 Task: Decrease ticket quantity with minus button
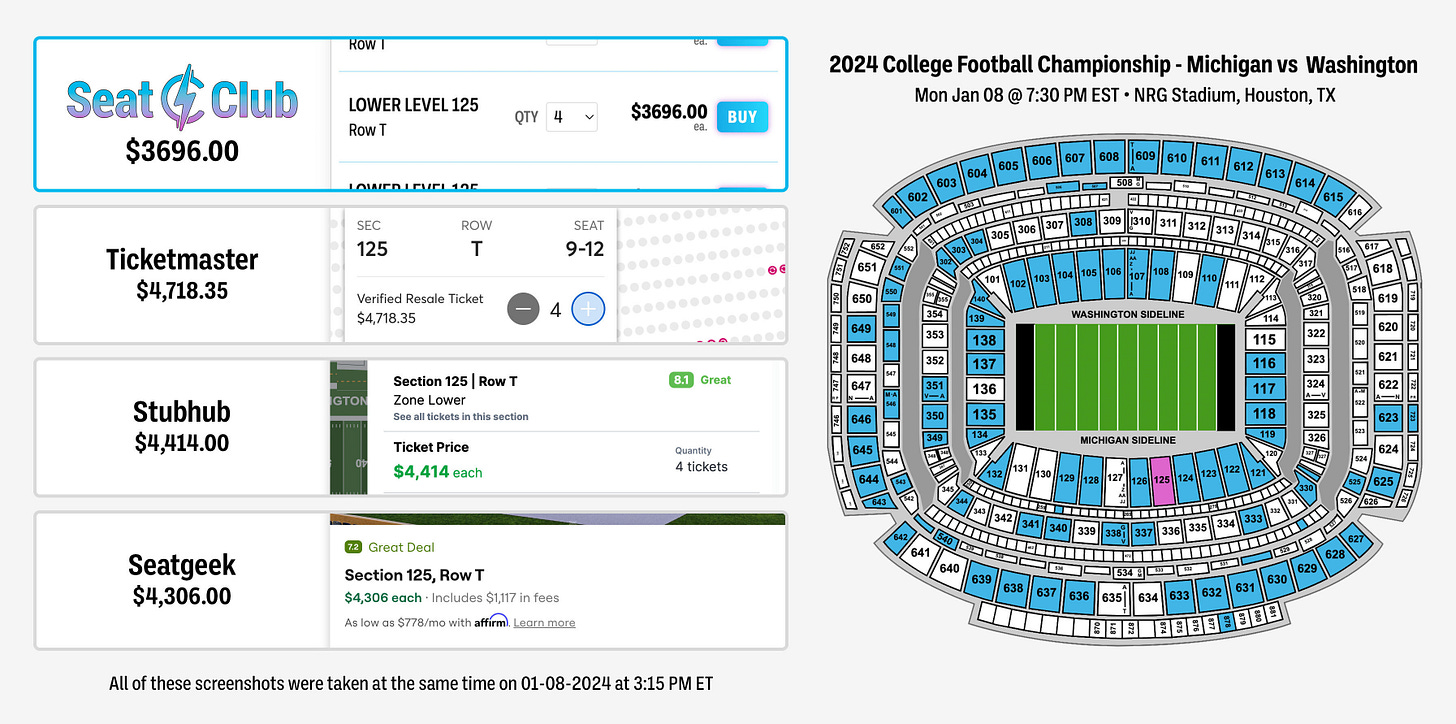pyautogui.click(x=524, y=310)
